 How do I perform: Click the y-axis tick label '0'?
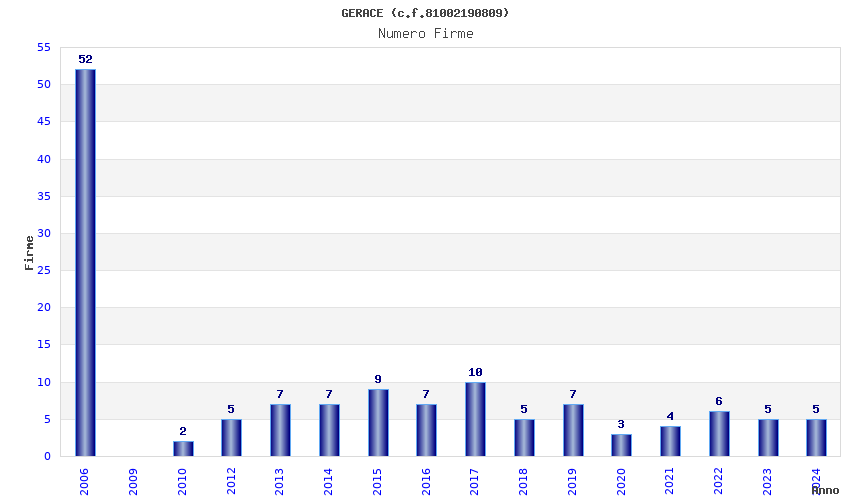pos(48,457)
